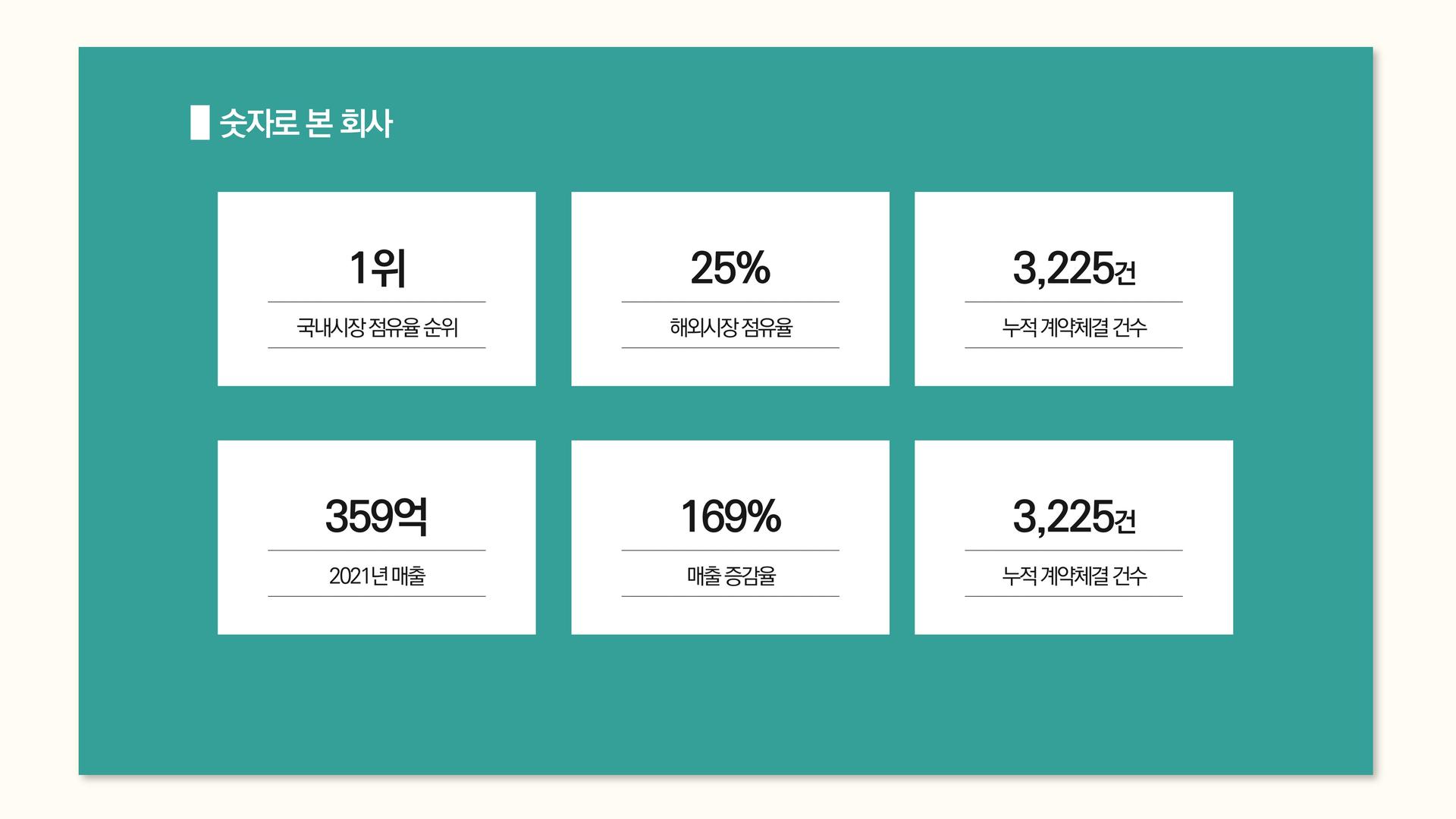Viewport: 1456px width, 819px height.
Task: Select the 매출 증감율 label
Action: point(730,576)
